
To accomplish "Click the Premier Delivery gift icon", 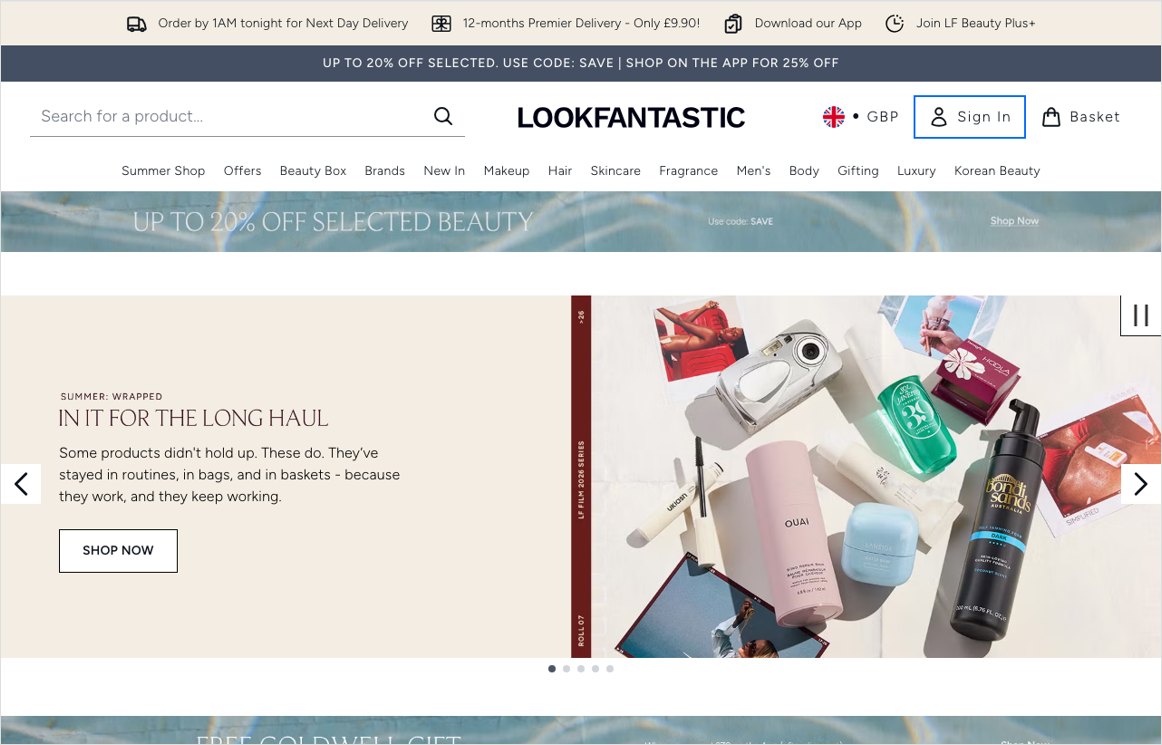I will pos(441,24).
